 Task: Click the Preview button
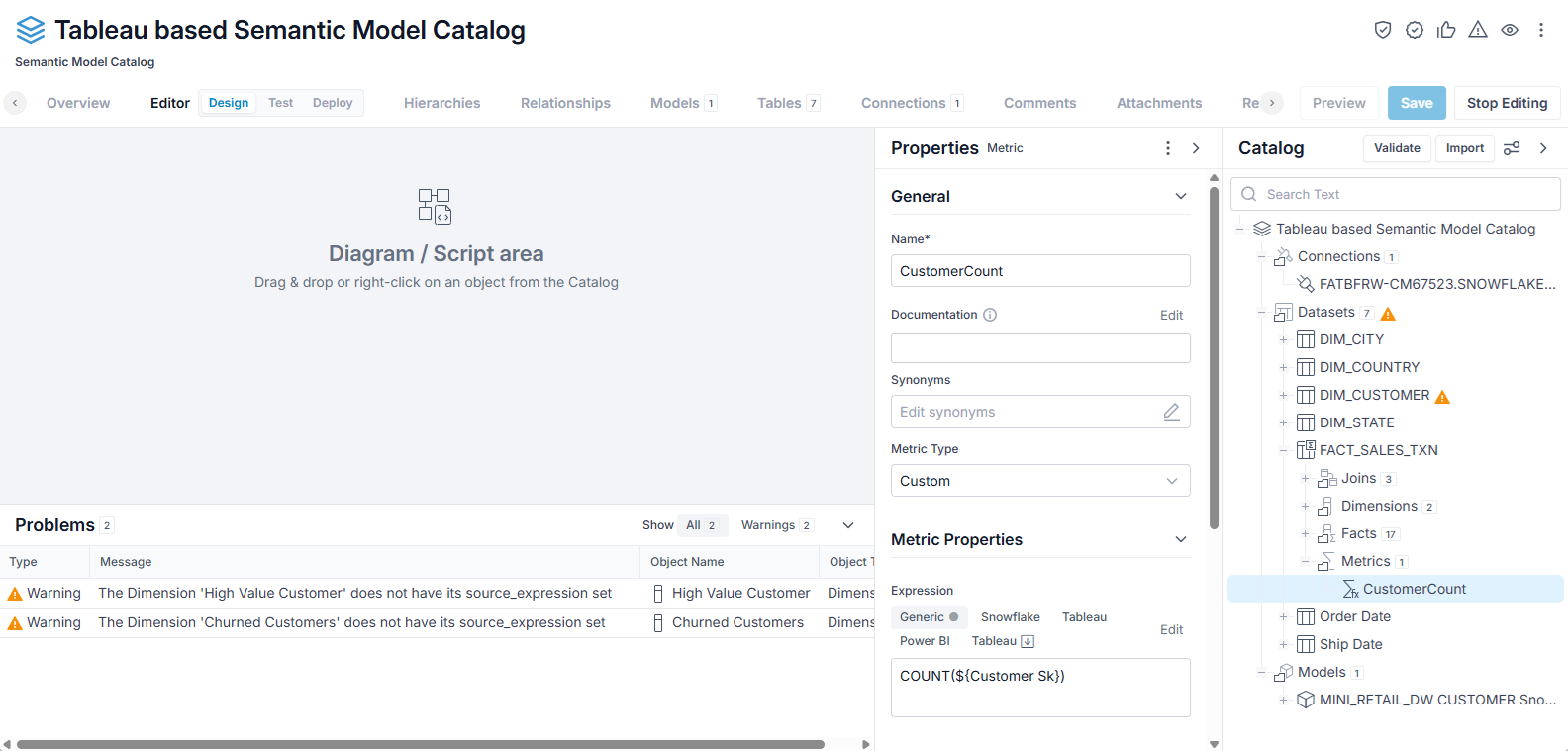(x=1338, y=103)
